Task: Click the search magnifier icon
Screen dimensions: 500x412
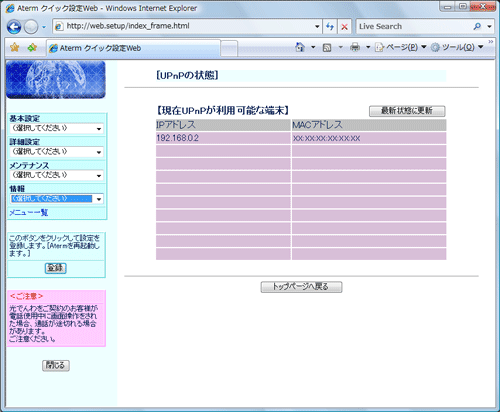Action: click(477, 26)
